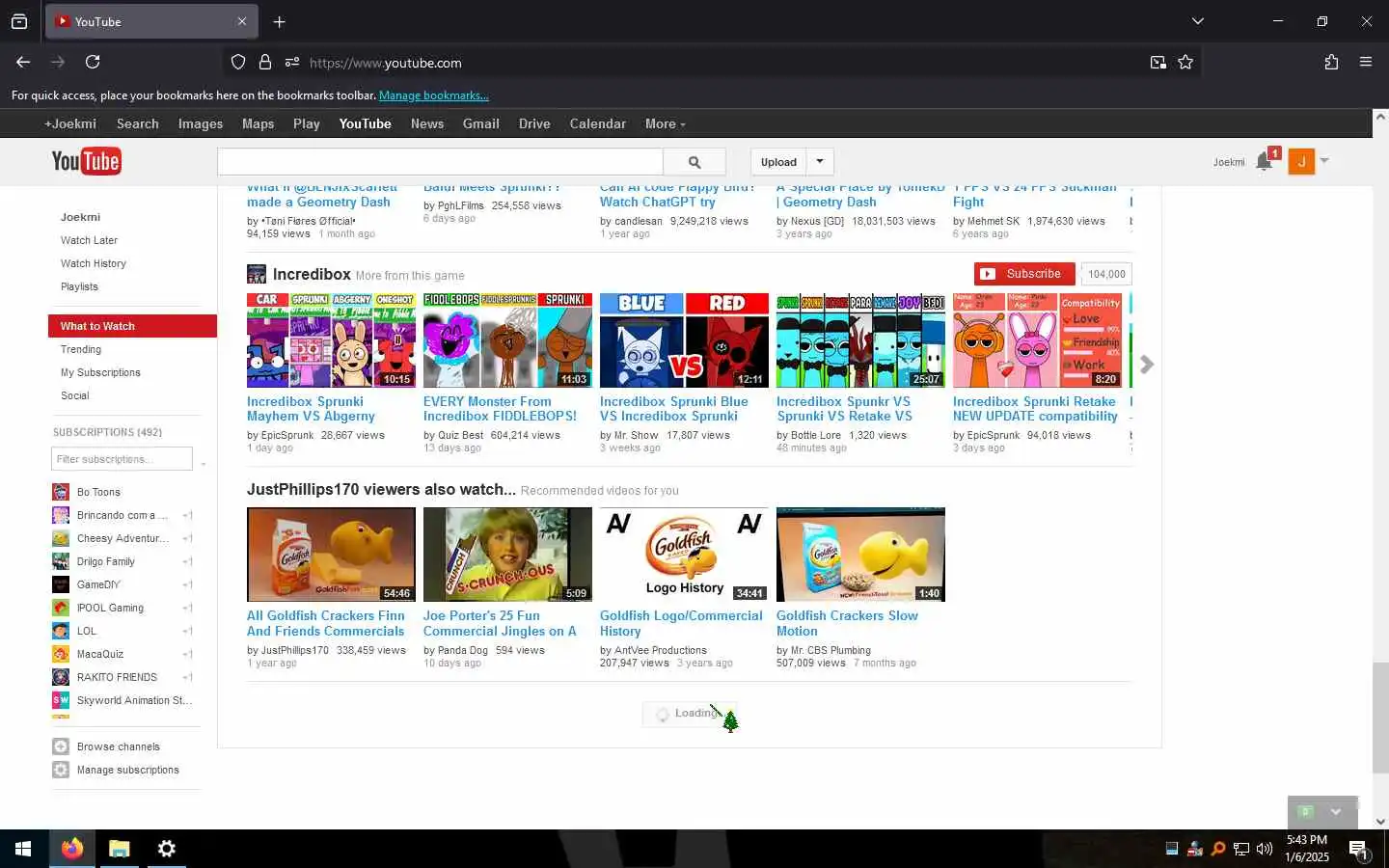This screenshot has height=868, width=1389.
Task: Click the Browse channels icon
Action: [61, 746]
